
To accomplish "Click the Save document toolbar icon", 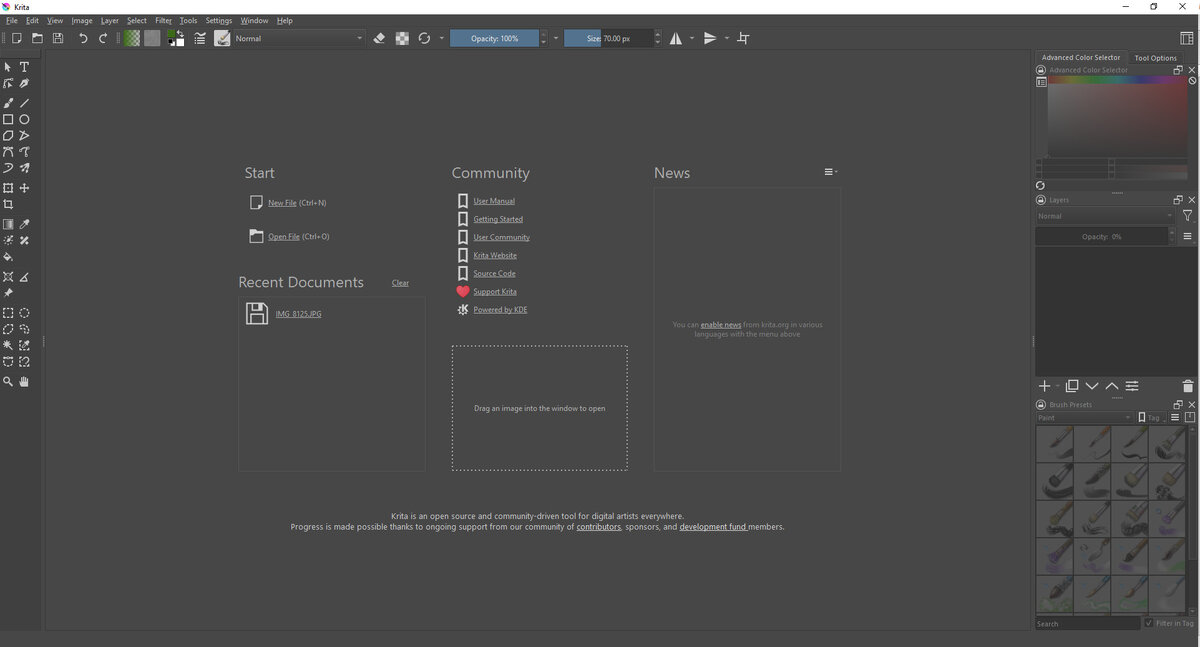I will coord(57,38).
